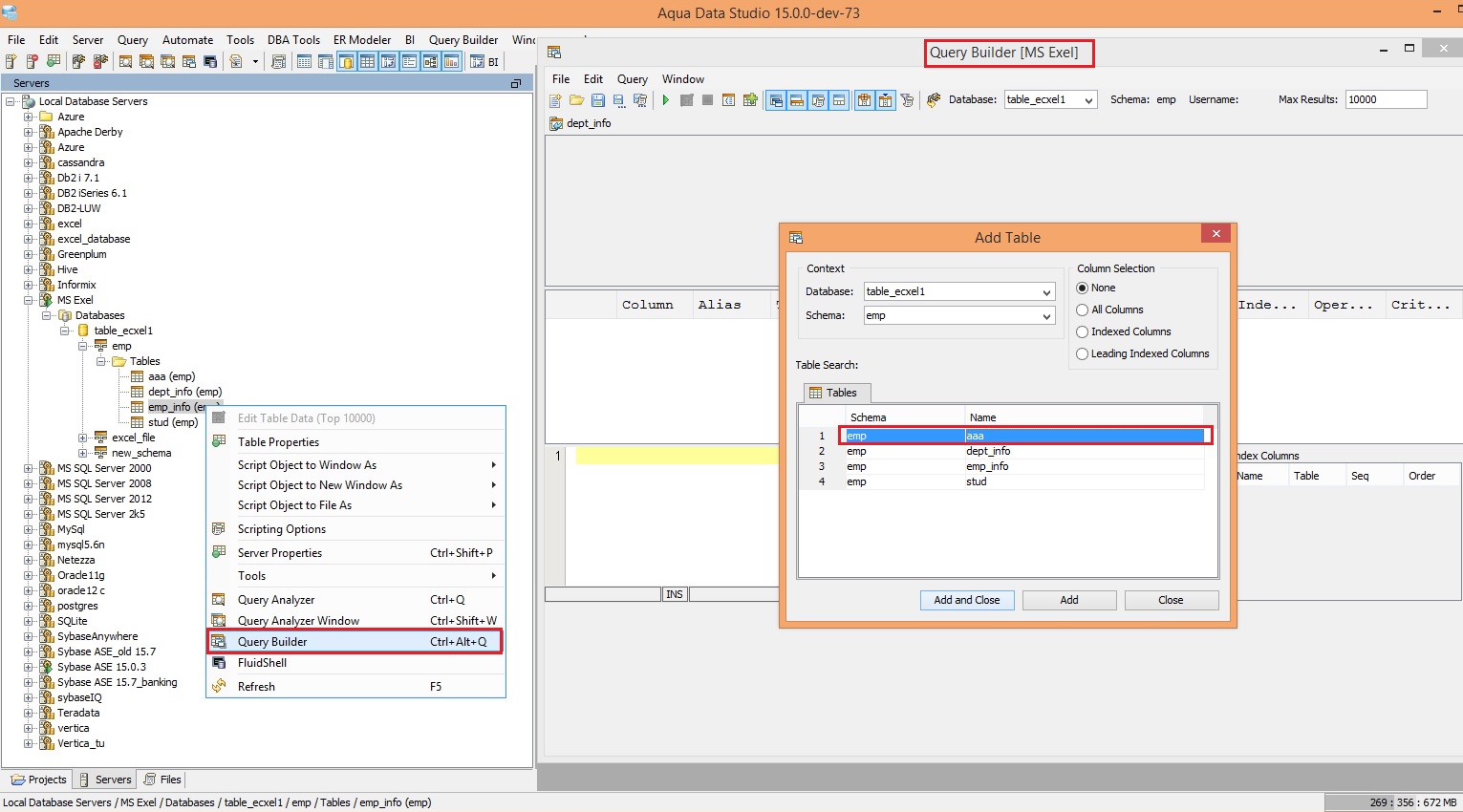Choose Refresh from context menu
Viewport: 1463px width, 812px height.
[357, 687]
